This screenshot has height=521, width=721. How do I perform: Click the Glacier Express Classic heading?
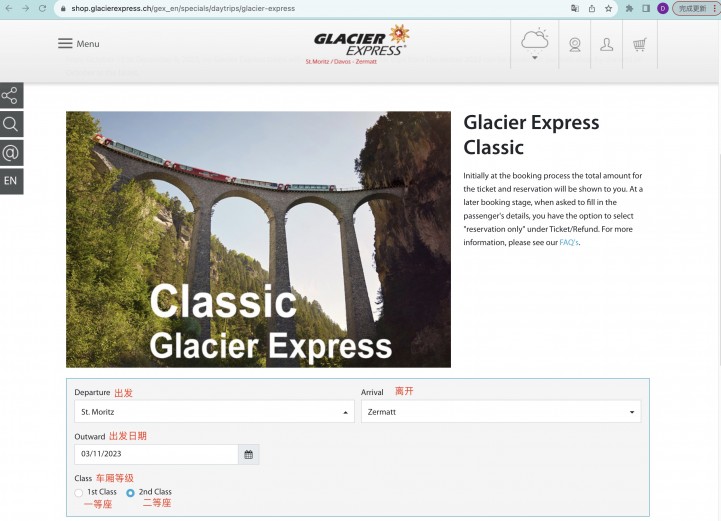coord(531,135)
